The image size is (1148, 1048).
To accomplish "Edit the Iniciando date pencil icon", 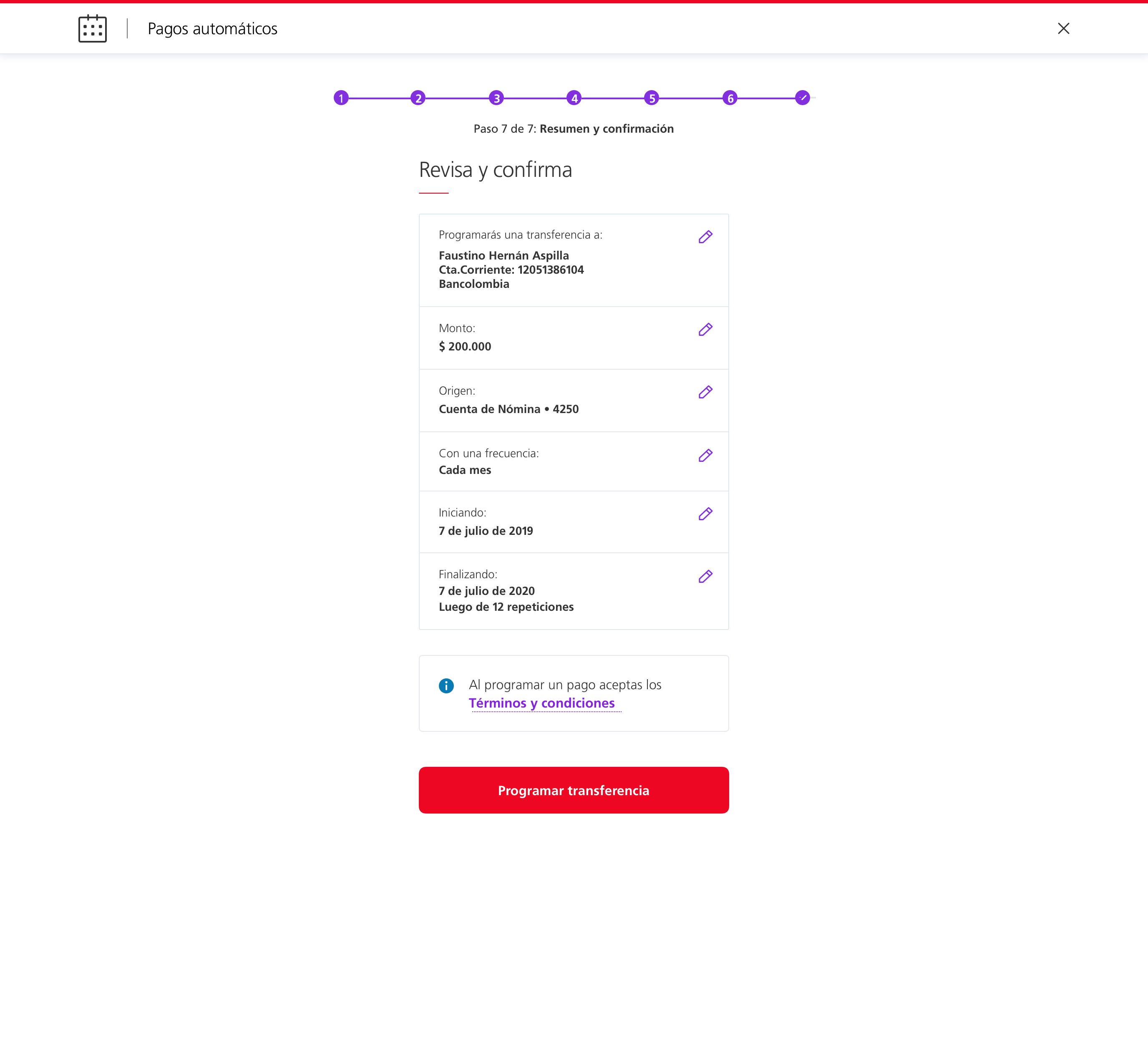I will point(705,514).
